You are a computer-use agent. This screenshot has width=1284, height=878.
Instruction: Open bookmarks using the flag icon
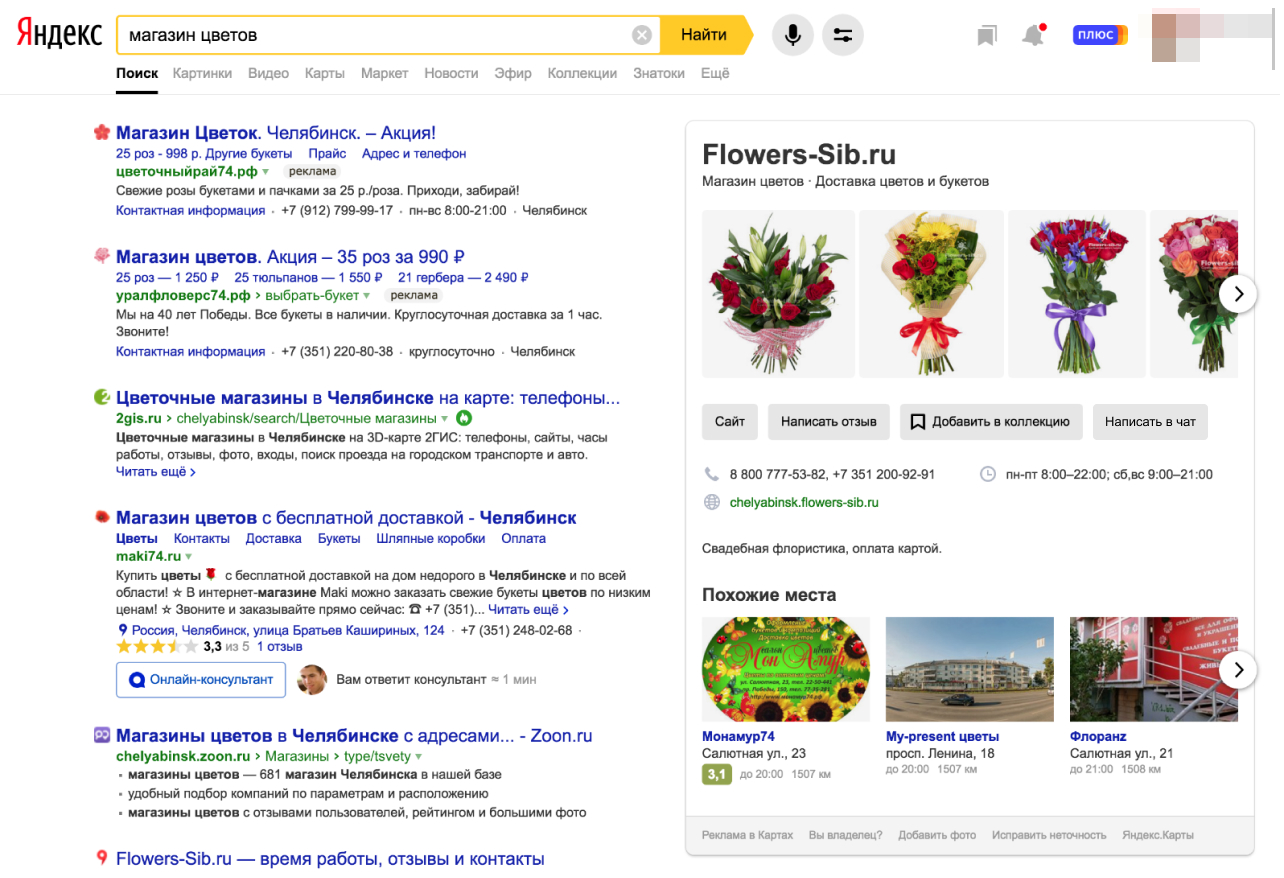[x=986, y=34]
